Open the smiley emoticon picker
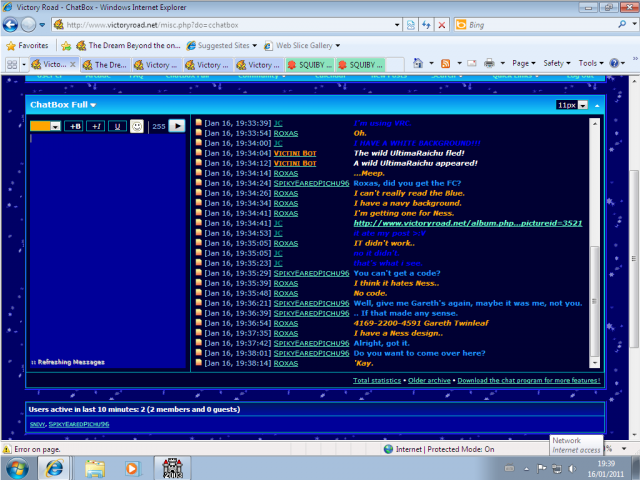Screen dimensions: 640x480 click(x=137, y=126)
